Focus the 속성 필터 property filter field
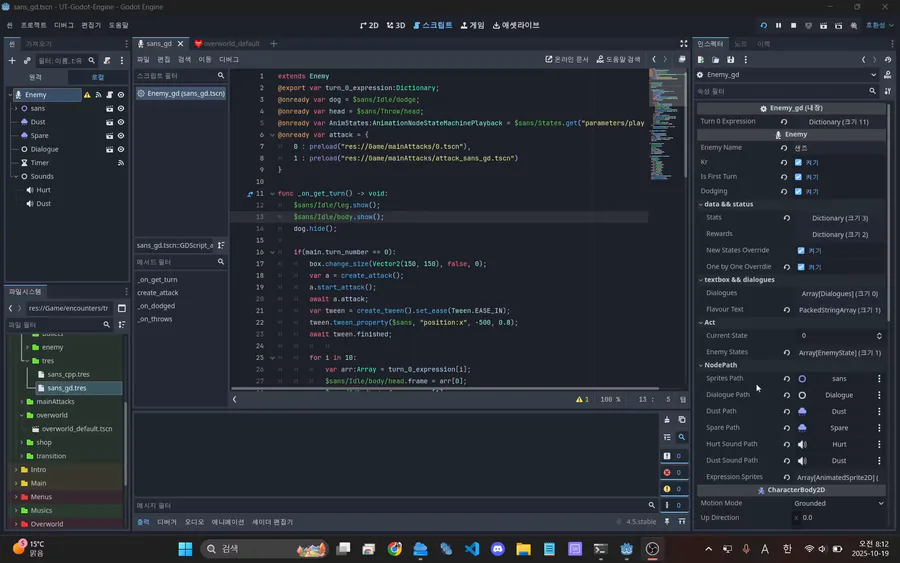Screen dimensions: 900x563 (x=787, y=91)
